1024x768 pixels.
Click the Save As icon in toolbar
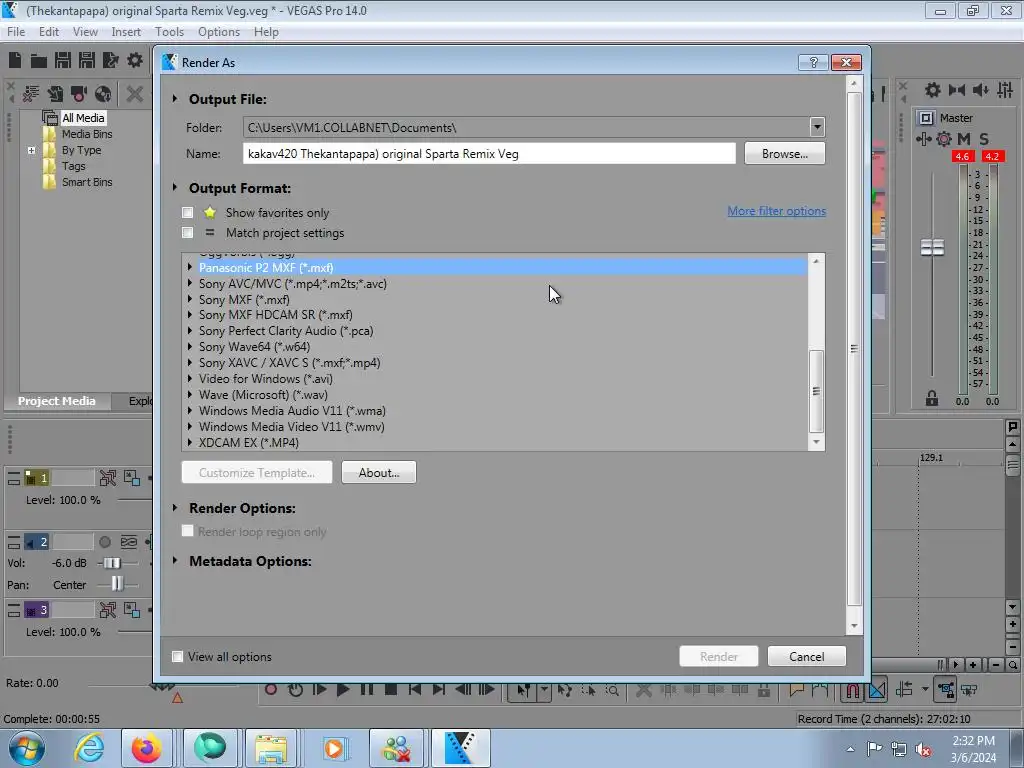(87, 61)
